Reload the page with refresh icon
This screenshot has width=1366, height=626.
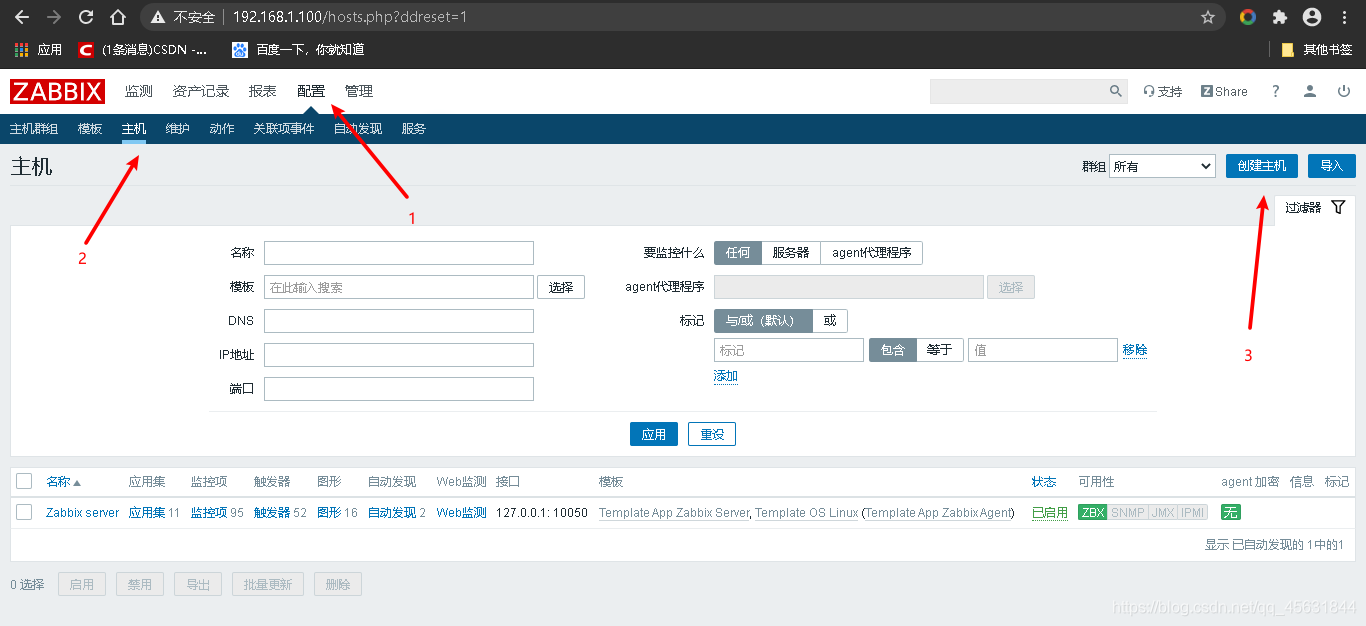(x=86, y=17)
